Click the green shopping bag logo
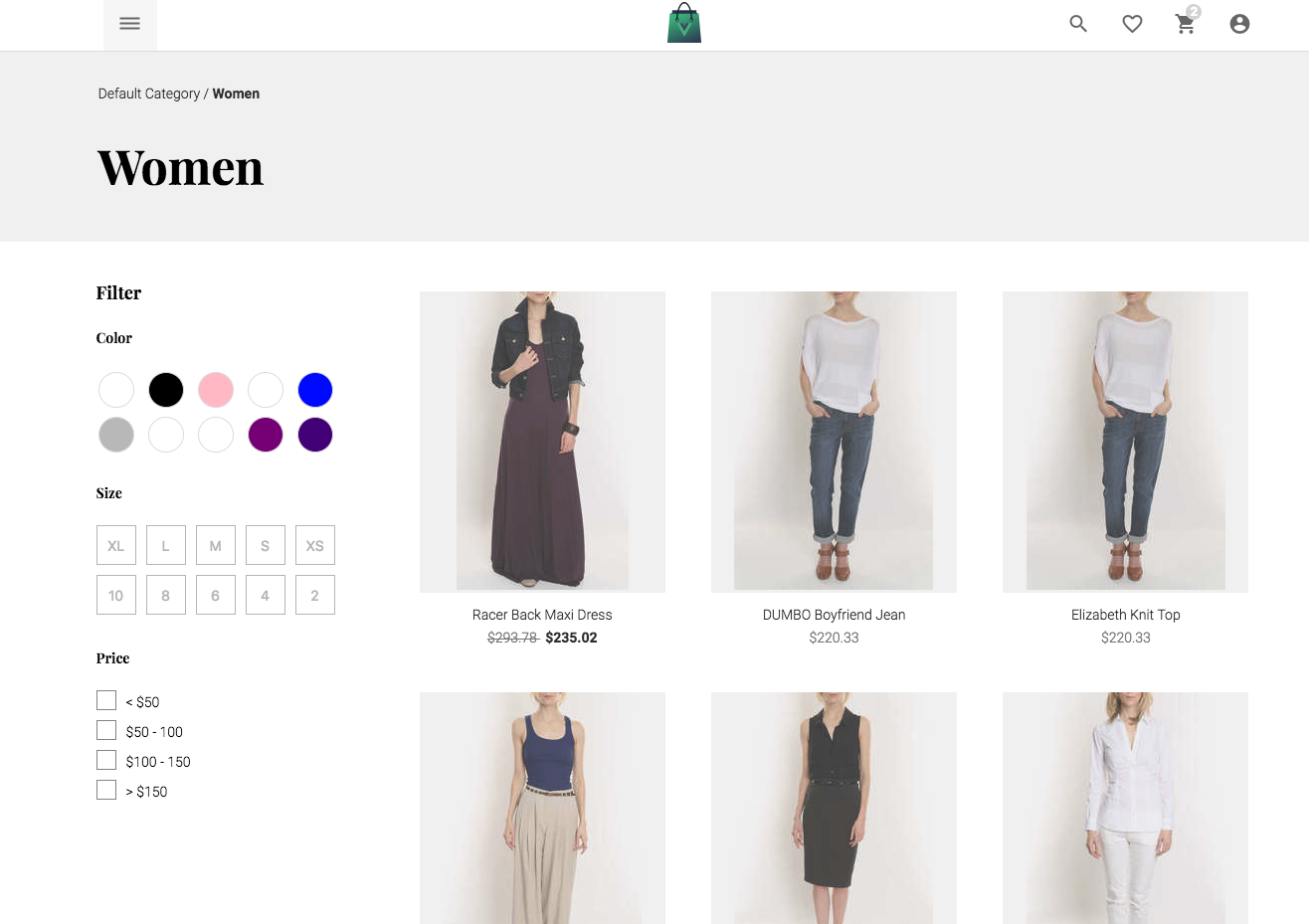The image size is (1309, 924). coord(684,24)
